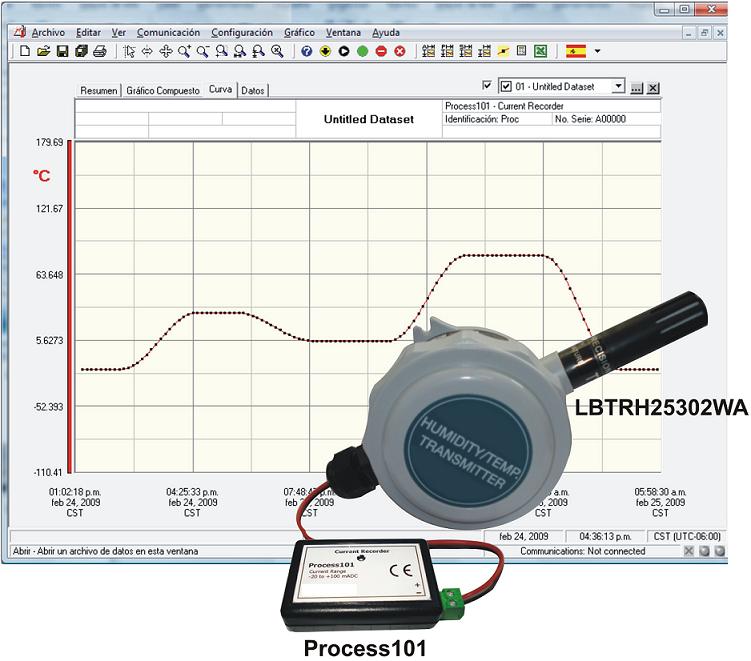The width and height of the screenshot is (751, 661).
Task: Click the CST (UTC-06:00) status cell
Action: pyautogui.click(x=687, y=536)
